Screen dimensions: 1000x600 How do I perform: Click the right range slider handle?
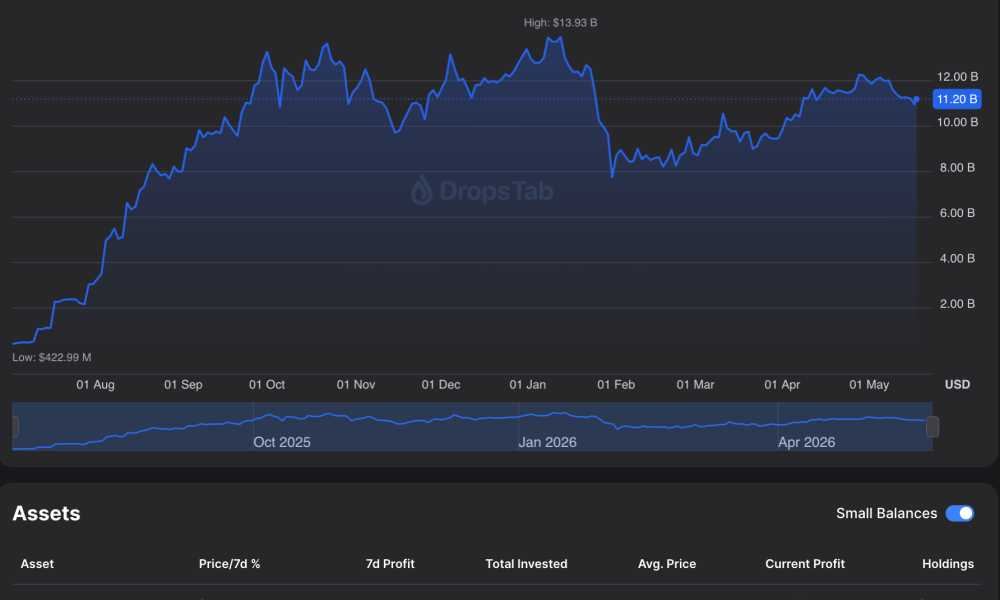click(932, 427)
